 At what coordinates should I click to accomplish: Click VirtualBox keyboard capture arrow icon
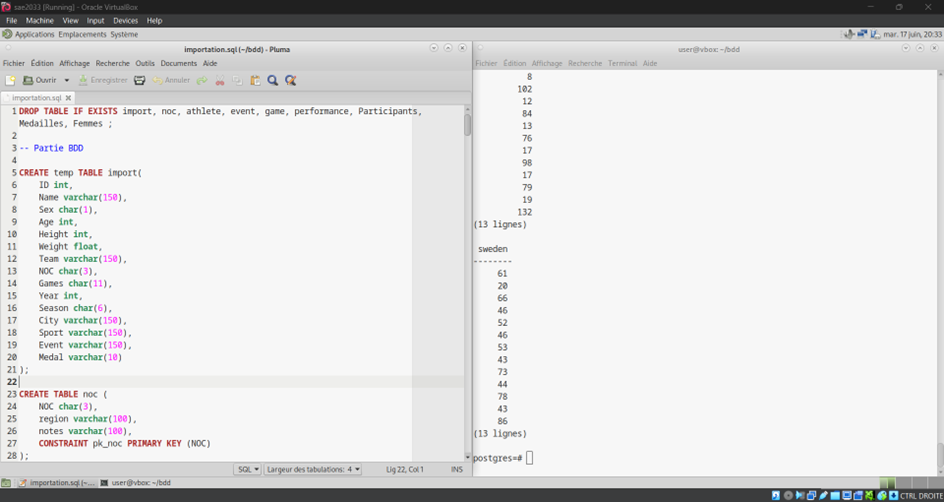point(894,496)
